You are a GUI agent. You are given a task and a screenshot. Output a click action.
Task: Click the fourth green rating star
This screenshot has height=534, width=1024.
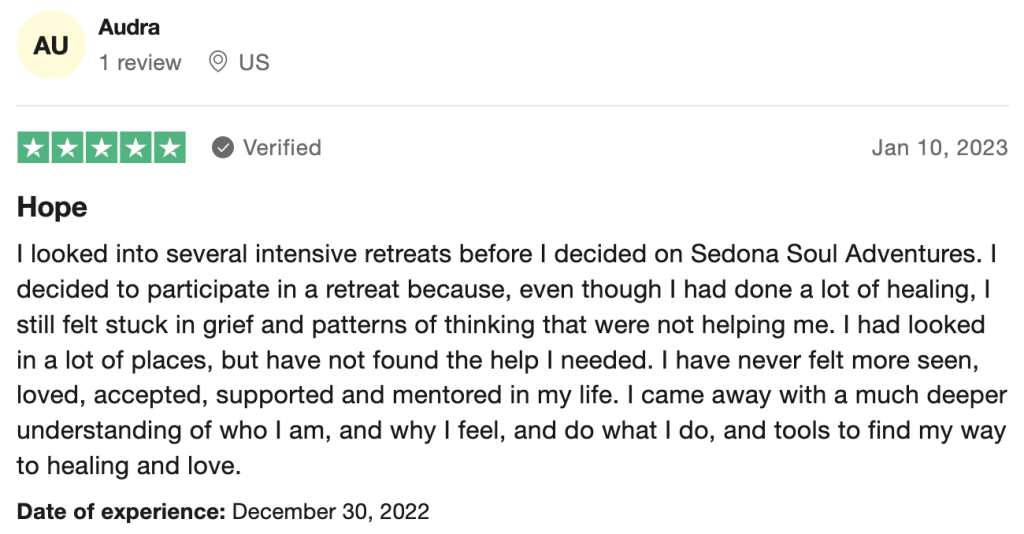pos(135,148)
